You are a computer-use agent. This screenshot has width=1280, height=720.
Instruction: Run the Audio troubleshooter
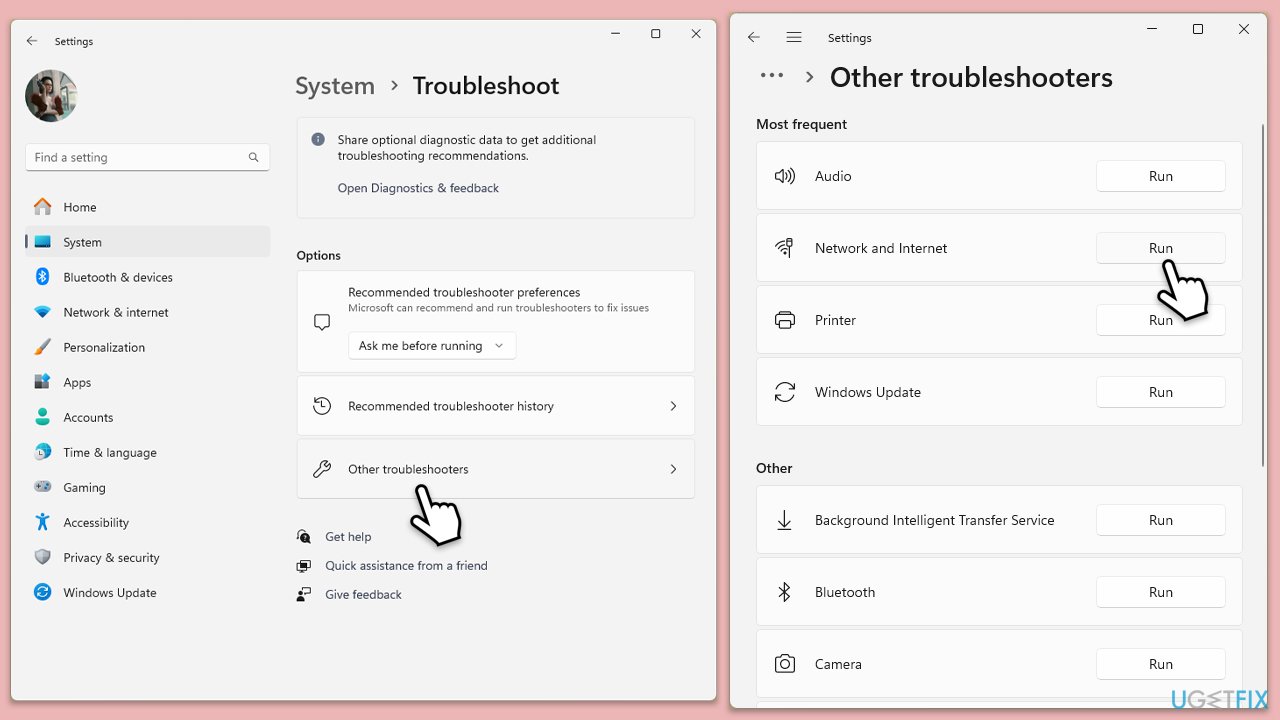pos(1160,176)
